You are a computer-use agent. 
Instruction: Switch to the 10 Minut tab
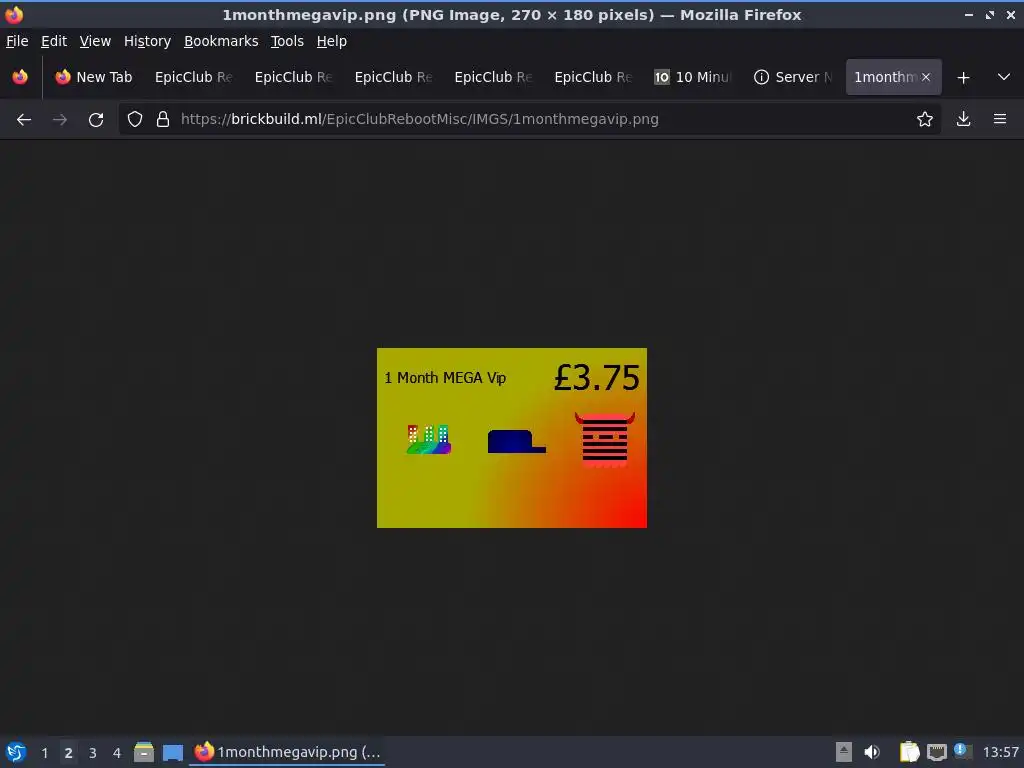click(x=694, y=77)
